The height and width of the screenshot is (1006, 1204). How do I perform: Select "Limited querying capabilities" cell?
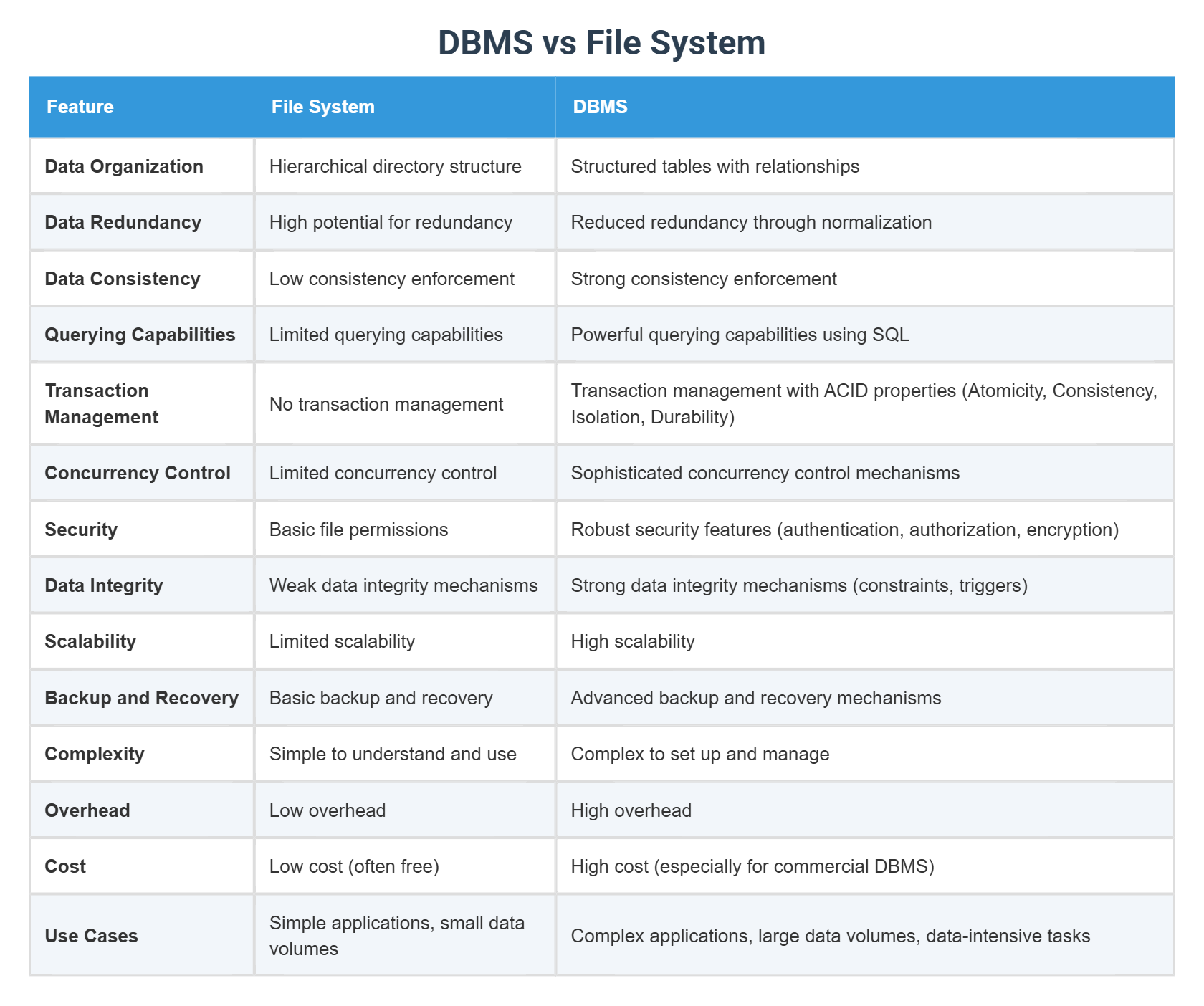tap(405, 335)
